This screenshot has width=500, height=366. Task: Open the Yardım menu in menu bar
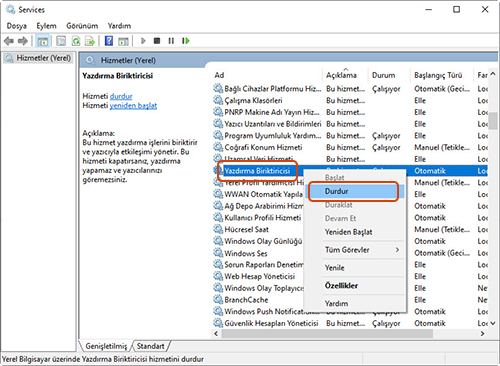[x=119, y=26]
